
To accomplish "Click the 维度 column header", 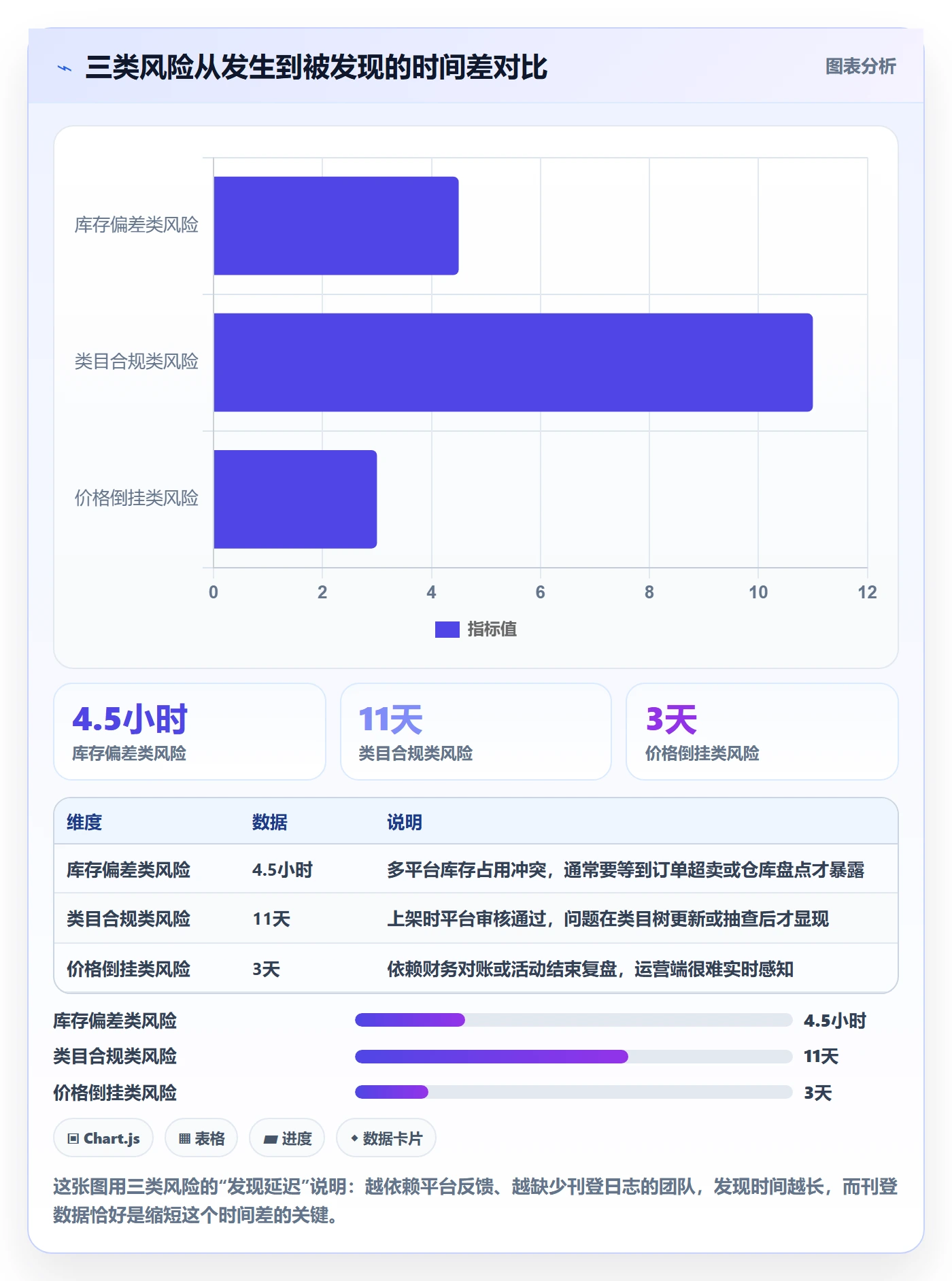I will tap(84, 822).
